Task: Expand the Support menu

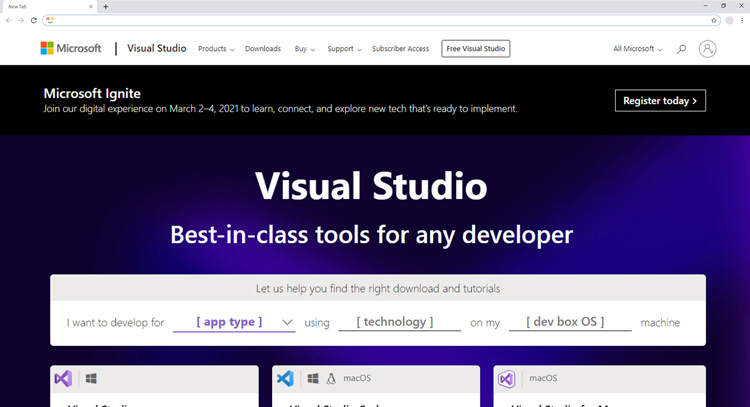Action: [344, 49]
